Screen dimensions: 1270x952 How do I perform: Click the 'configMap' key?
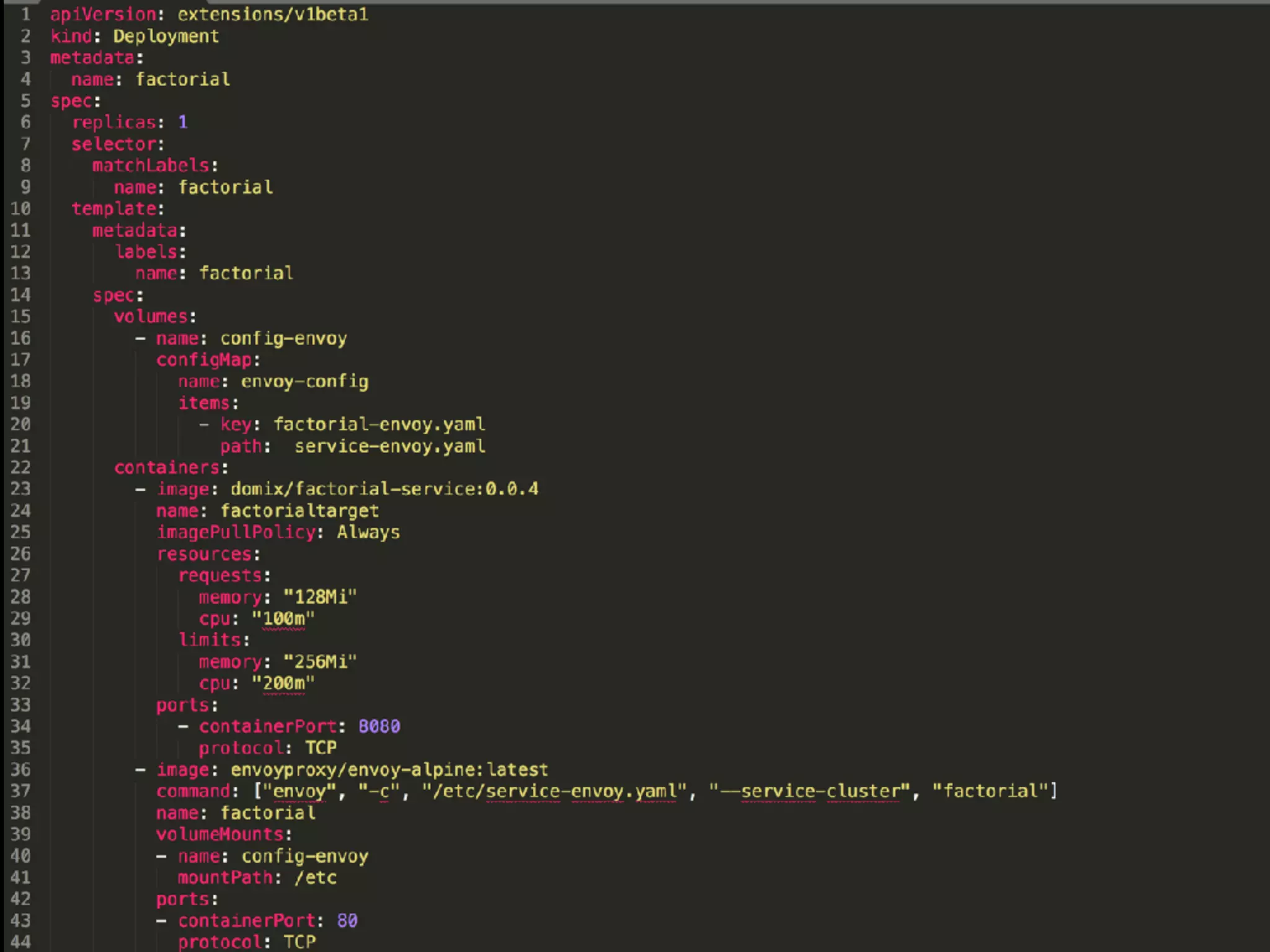[x=204, y=360]
